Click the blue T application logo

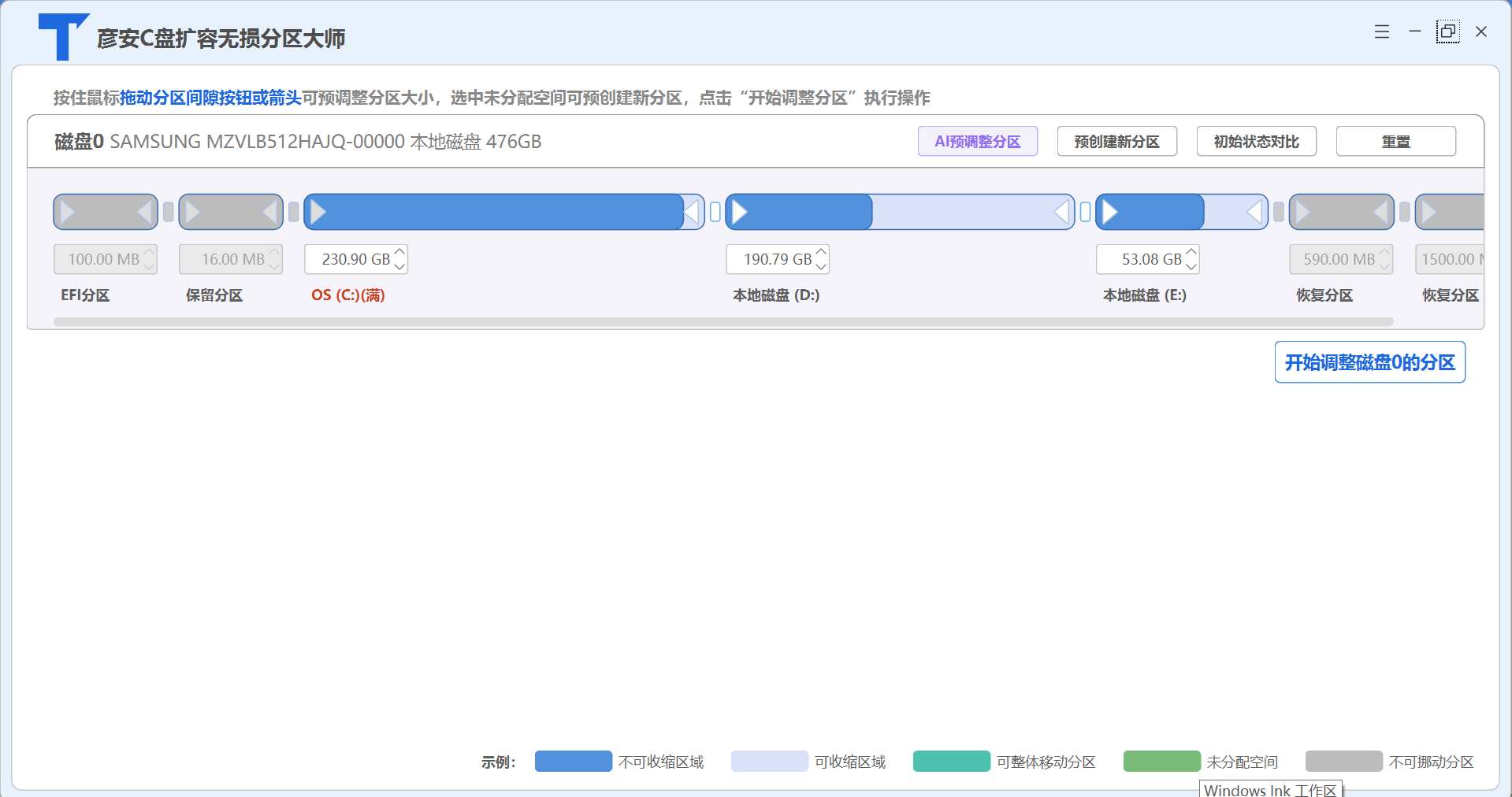click(x=63, y=36)
